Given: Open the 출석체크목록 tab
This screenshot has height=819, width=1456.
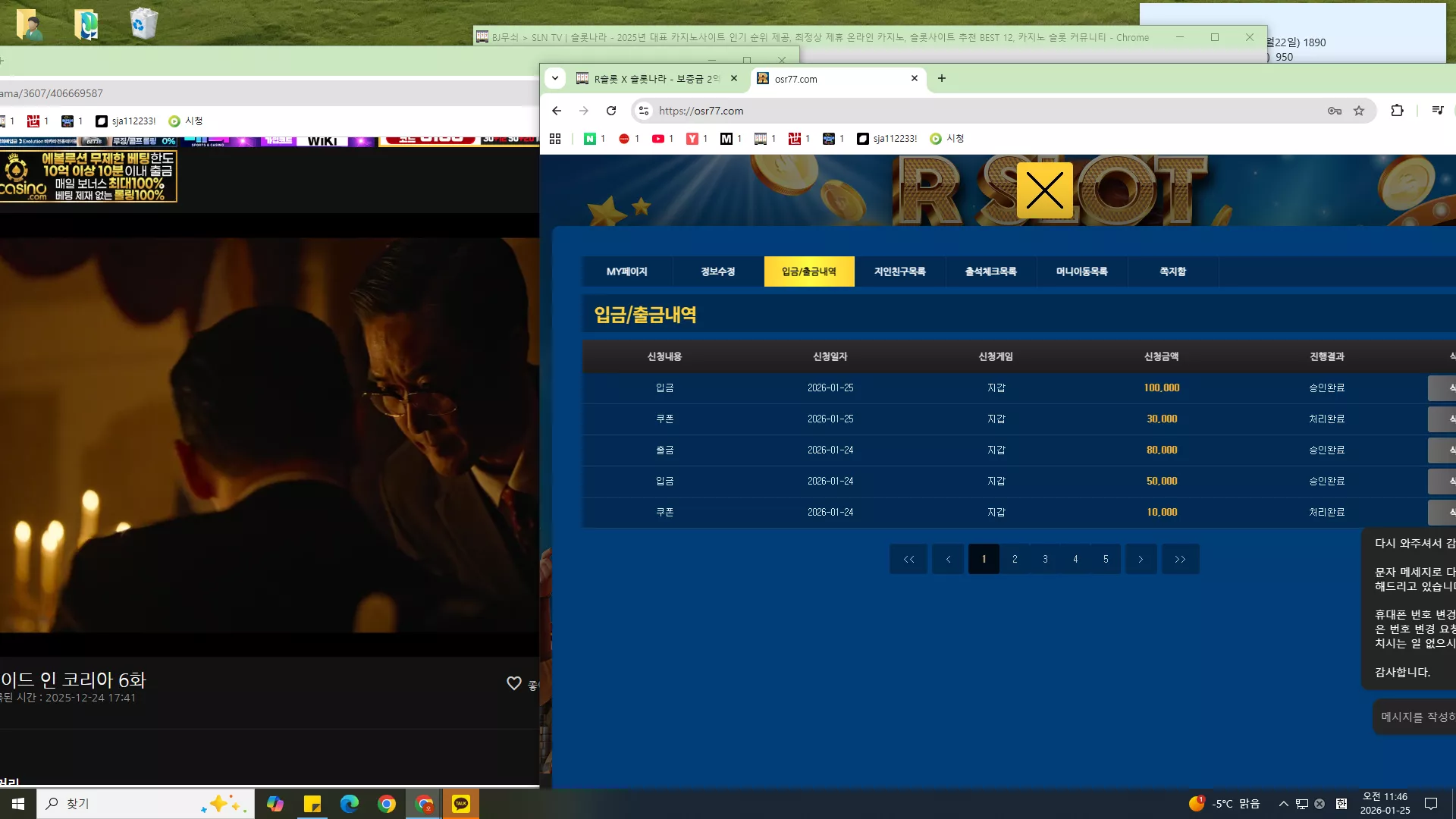Looking at the screenshot, I should click(x=991, y=271).
